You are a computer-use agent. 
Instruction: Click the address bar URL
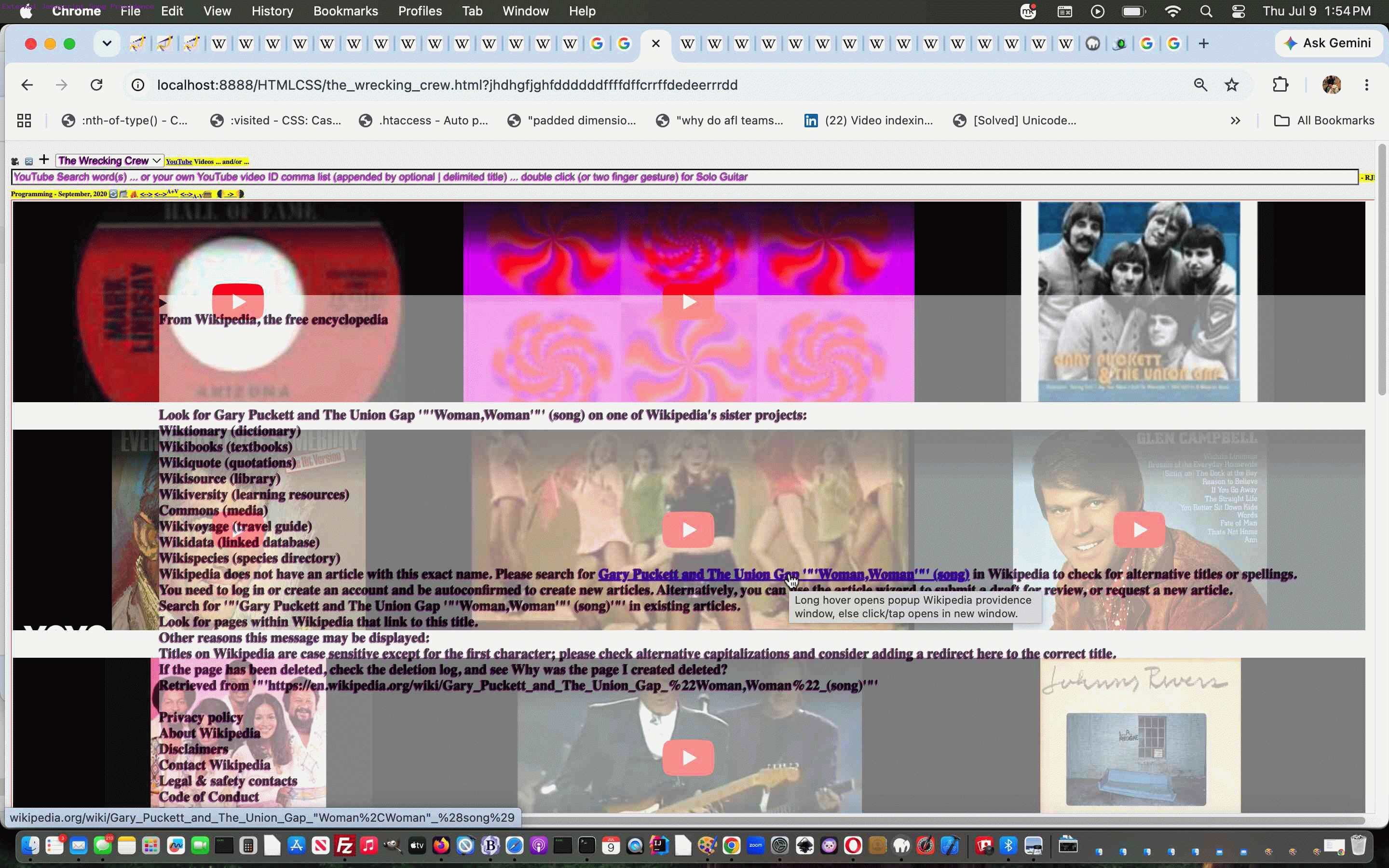click(447, 85)
